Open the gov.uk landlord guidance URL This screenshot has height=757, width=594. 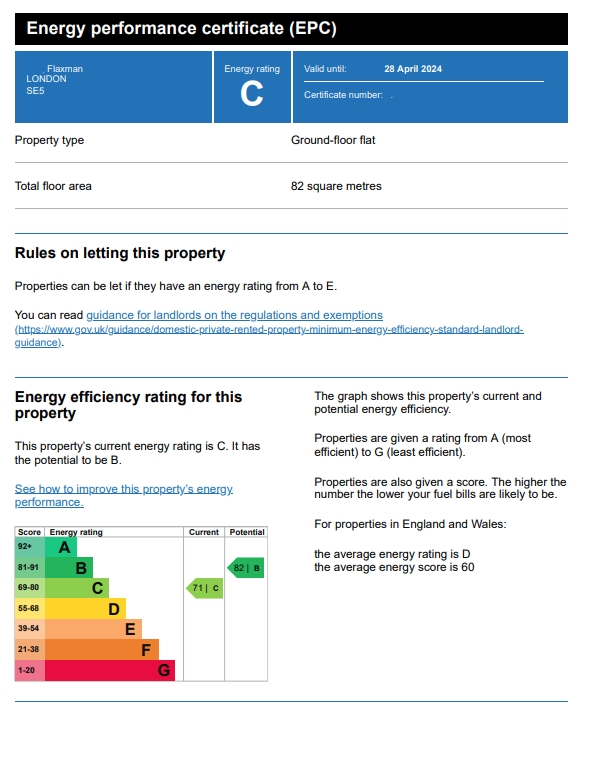point(269,336)
